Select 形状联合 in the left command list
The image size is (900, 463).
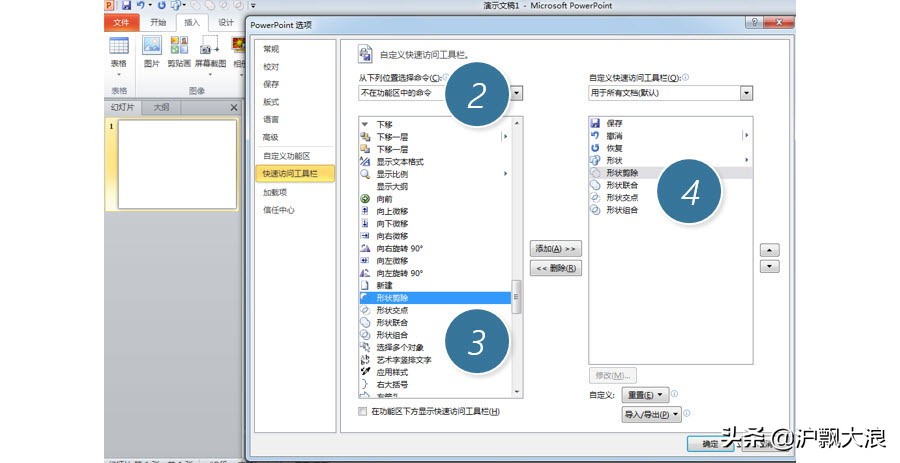tap(435, 322)
